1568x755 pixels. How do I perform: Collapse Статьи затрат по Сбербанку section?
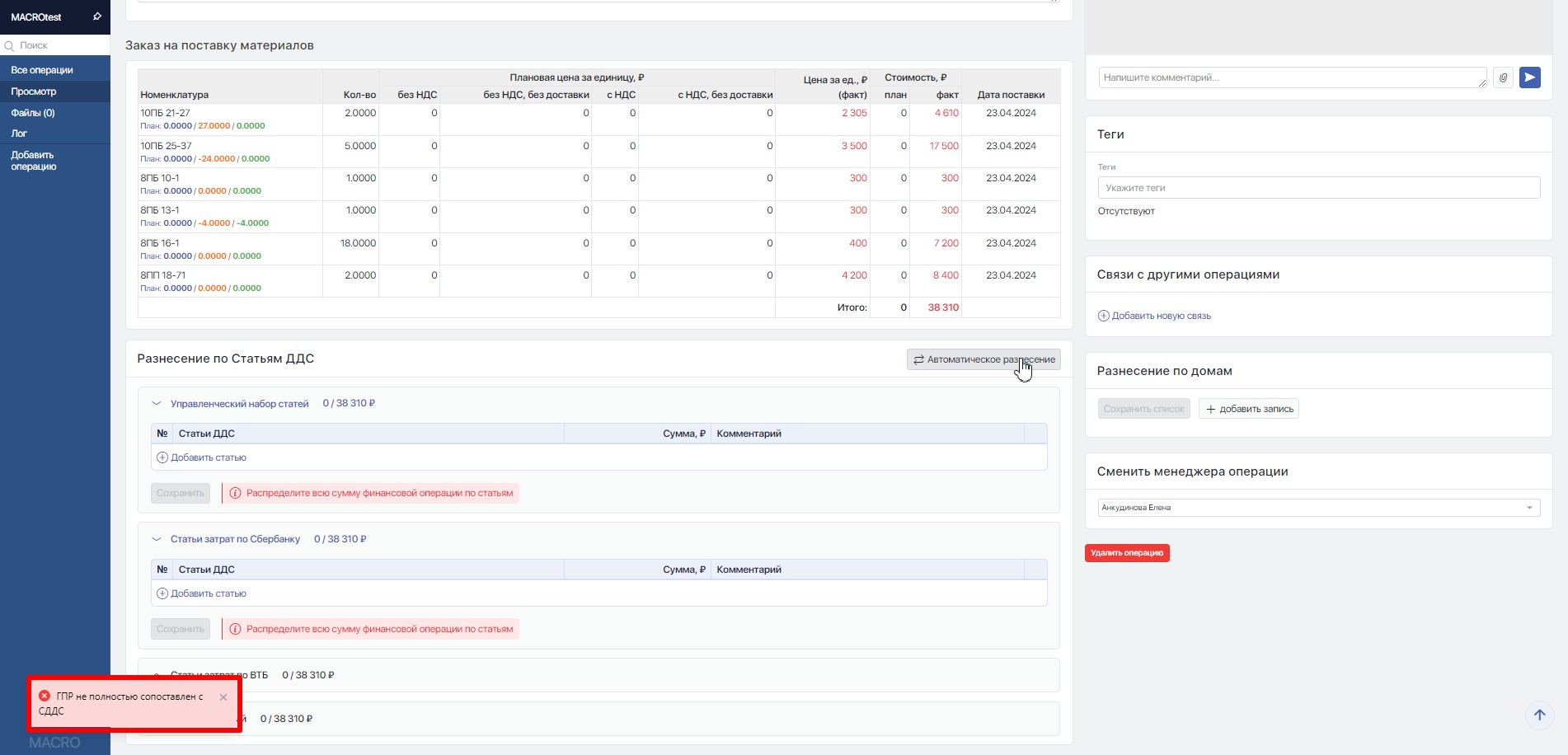[x=156, y=539]
